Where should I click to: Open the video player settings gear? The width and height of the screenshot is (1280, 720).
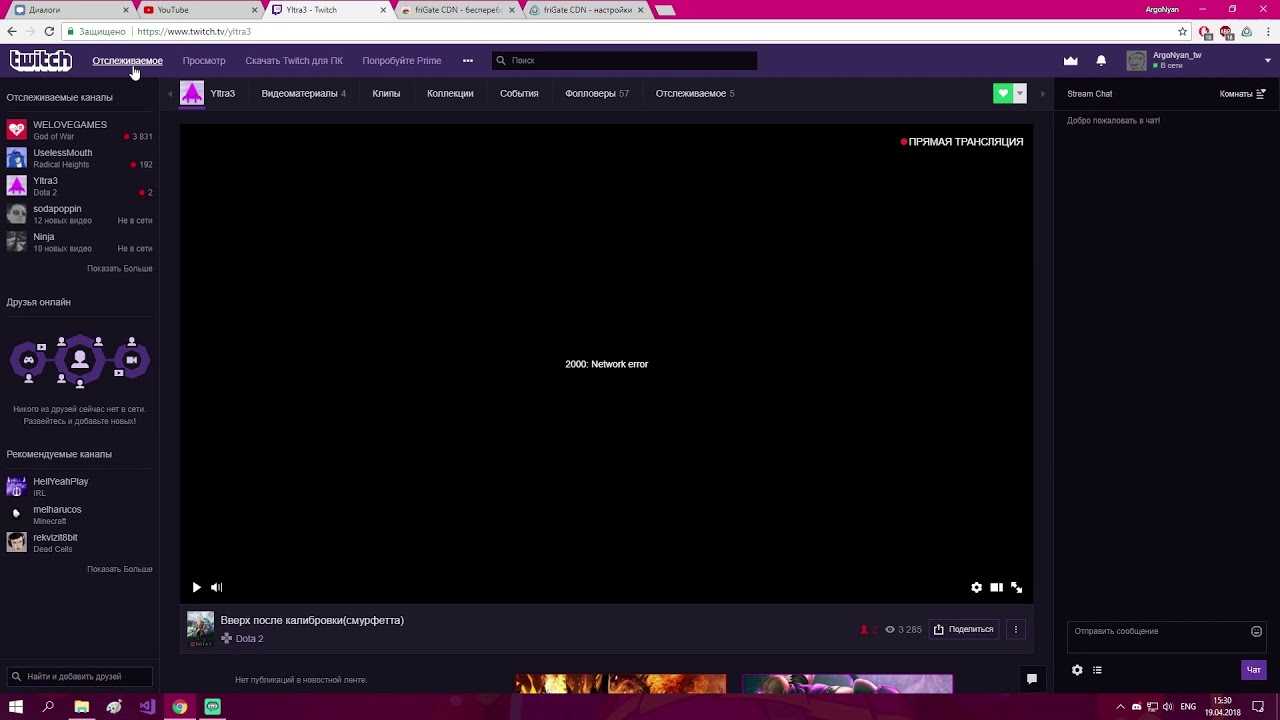tap(976, 588)
